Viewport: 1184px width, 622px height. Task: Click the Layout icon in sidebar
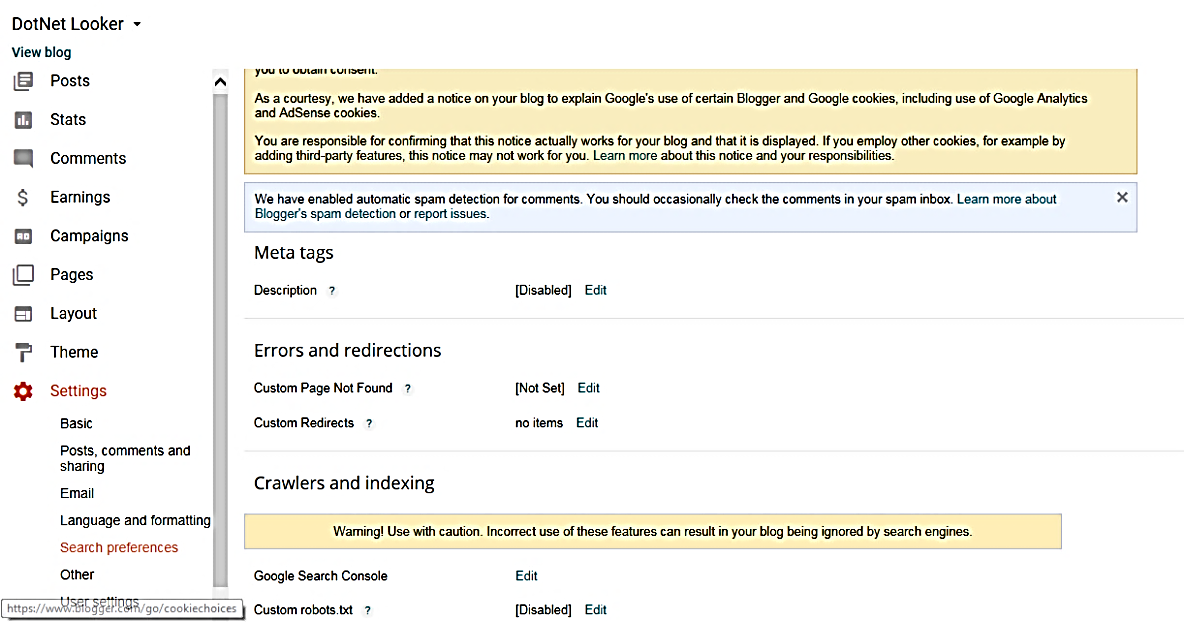coord(23,313)
